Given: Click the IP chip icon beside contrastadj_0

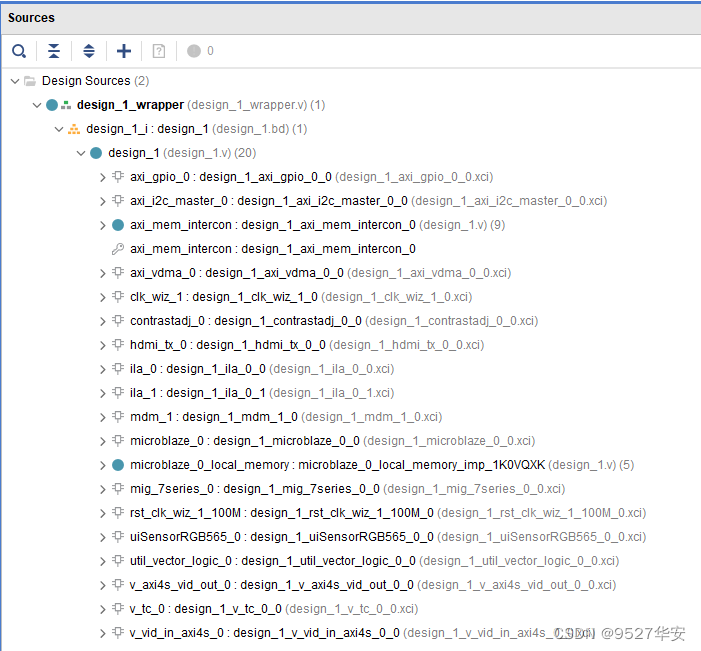Looking at the screenshot, I should pos(118,320).
